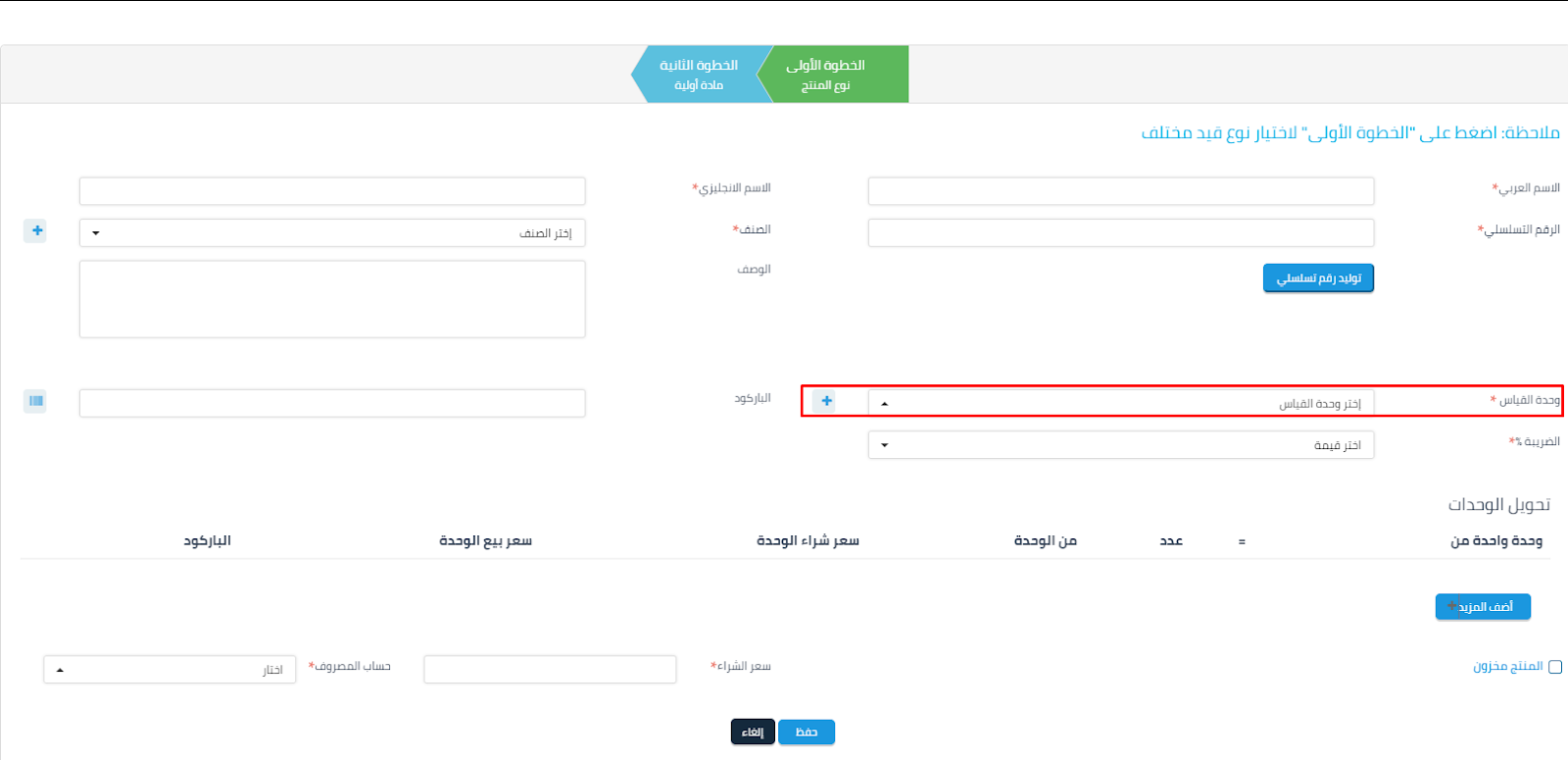Select the barcode input field
The image size is (1568, 760).
[332, 403]
